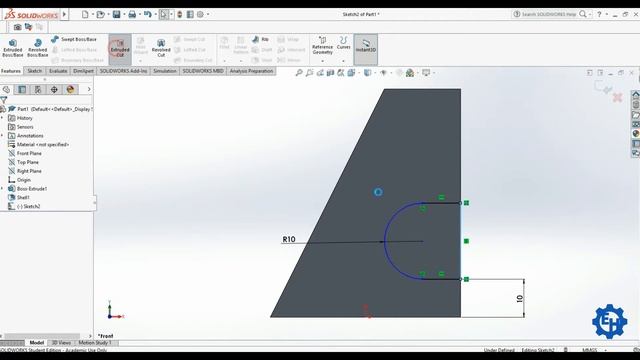Open DisplayManager tab
The width and height of the screenshot is (640, 360).
[70, 89]
